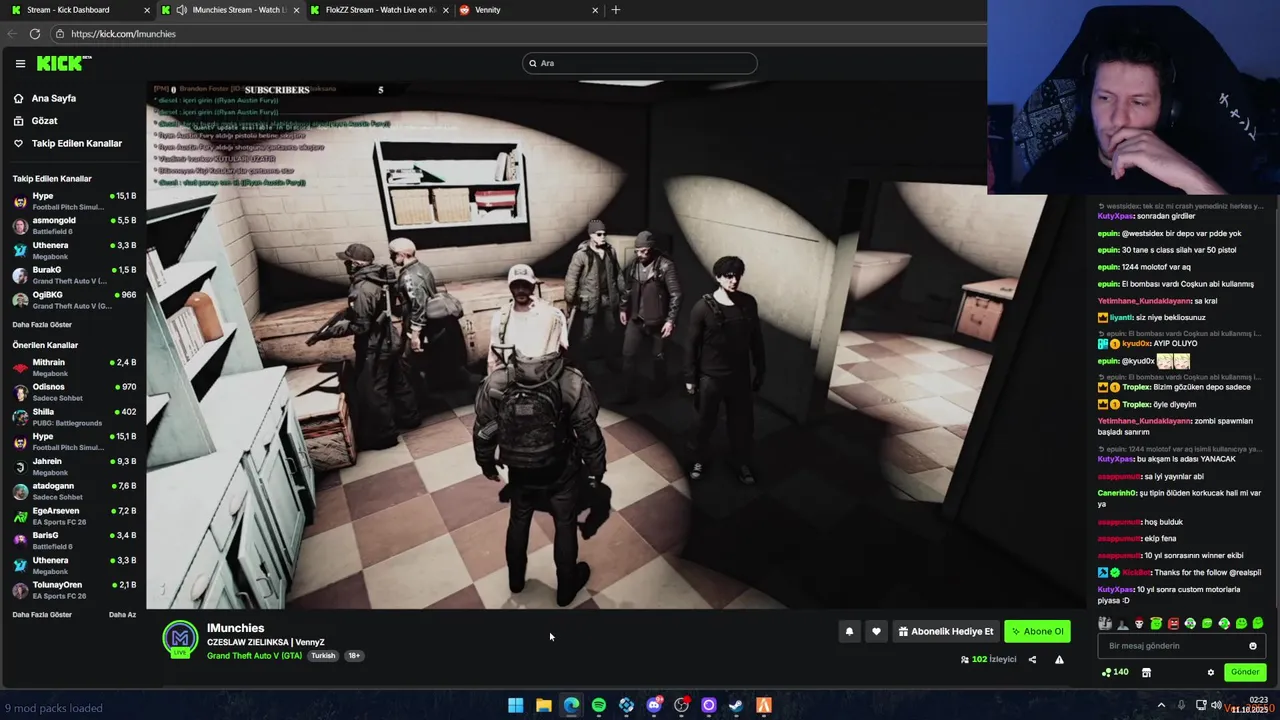Viewport: 1280px width, 720px height.
Task: Open asmongold channel in sidebar
Action: tap(74, 225)
